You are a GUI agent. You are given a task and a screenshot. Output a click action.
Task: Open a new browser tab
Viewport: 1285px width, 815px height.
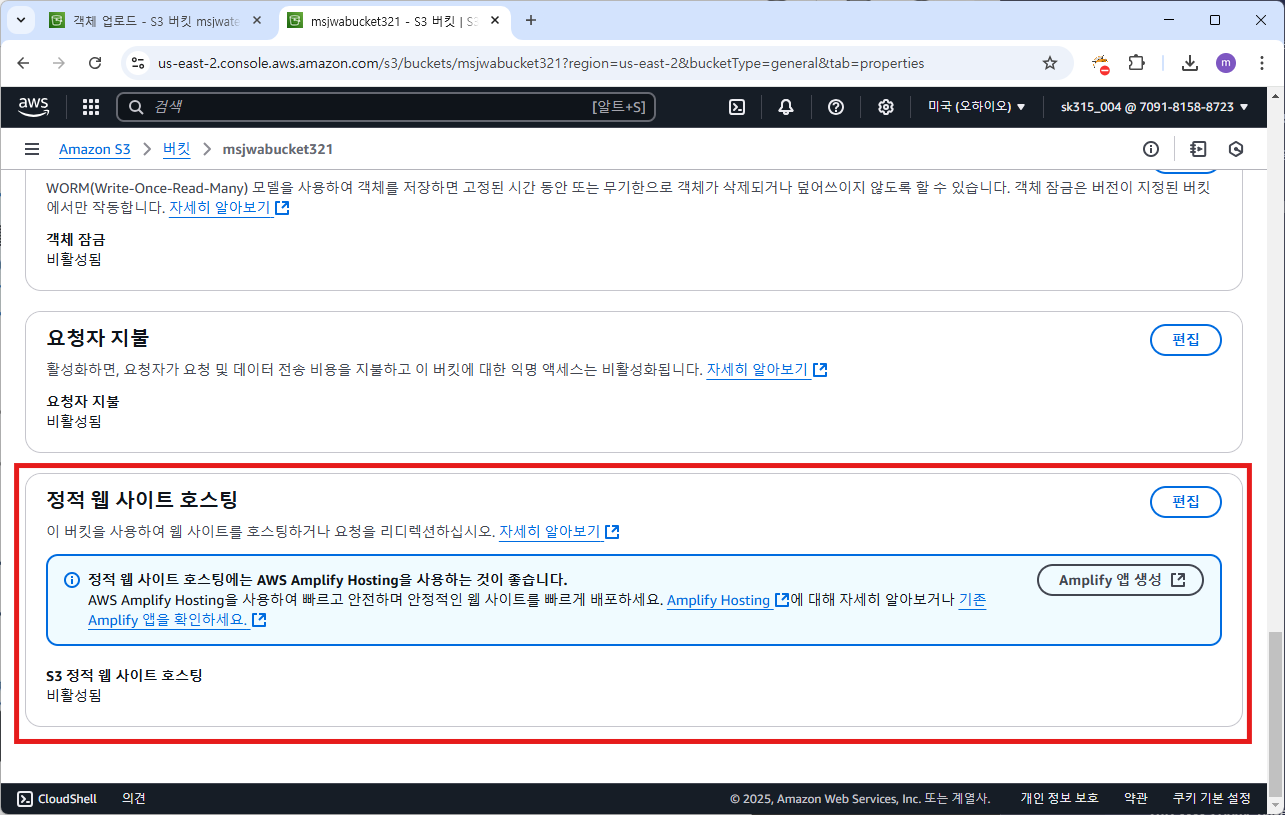531,20
